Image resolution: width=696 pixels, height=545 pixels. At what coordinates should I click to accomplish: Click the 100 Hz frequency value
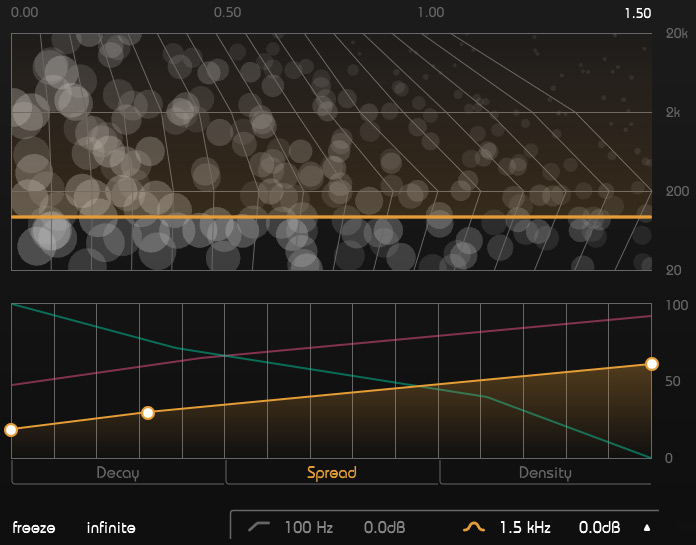[x=309, y=527]
